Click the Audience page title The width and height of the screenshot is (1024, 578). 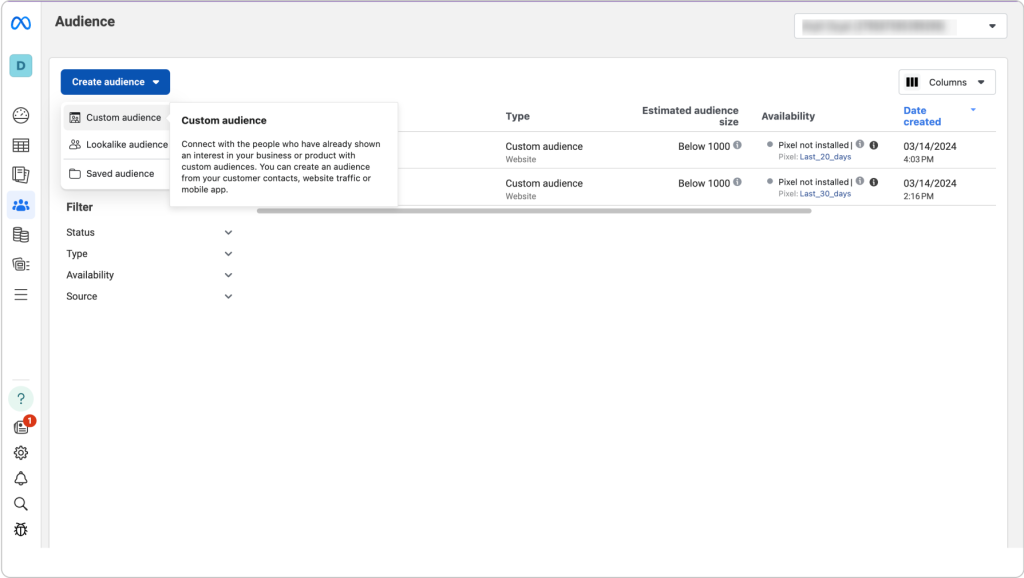(x=85, y=22)
